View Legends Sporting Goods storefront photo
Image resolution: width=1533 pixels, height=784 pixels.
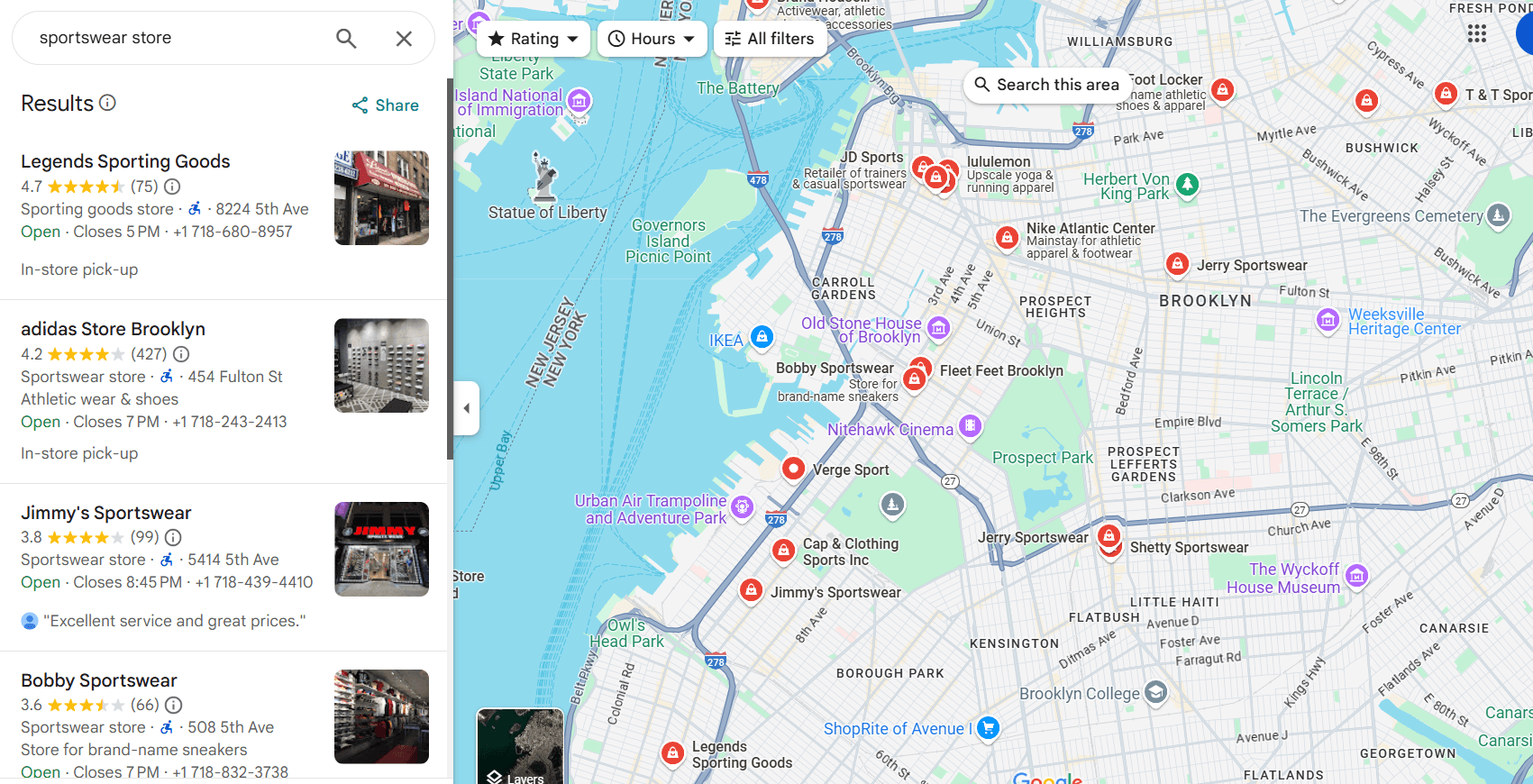381,198
